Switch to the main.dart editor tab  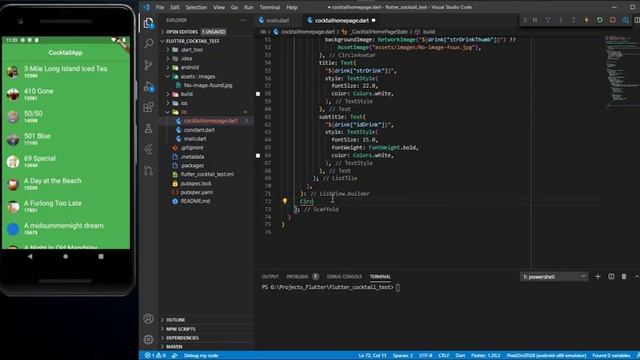278,20
